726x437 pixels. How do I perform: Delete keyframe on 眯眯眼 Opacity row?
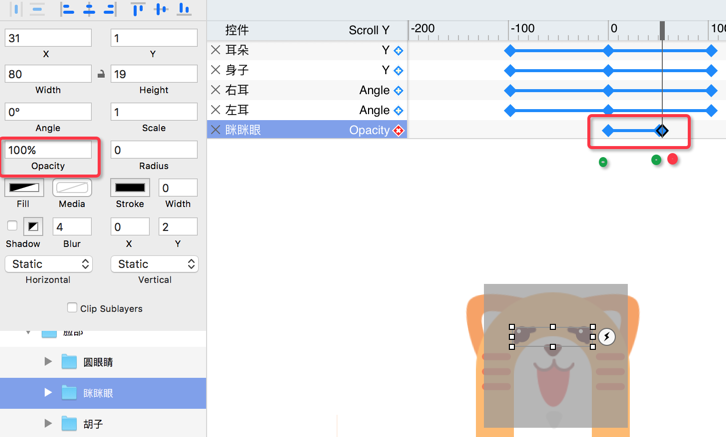pyautogui.click(x=398, y=131)
